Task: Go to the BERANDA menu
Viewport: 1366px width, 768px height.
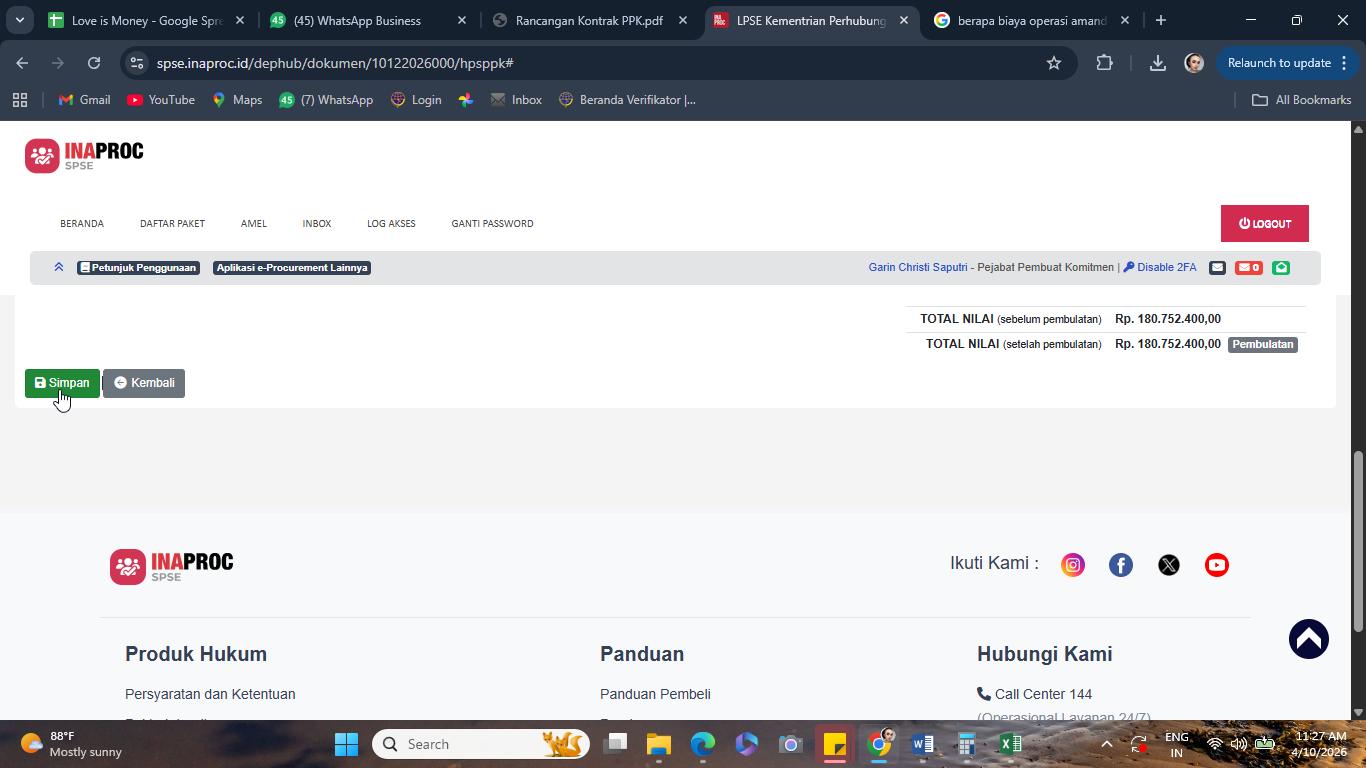Action: click(82, 224)
